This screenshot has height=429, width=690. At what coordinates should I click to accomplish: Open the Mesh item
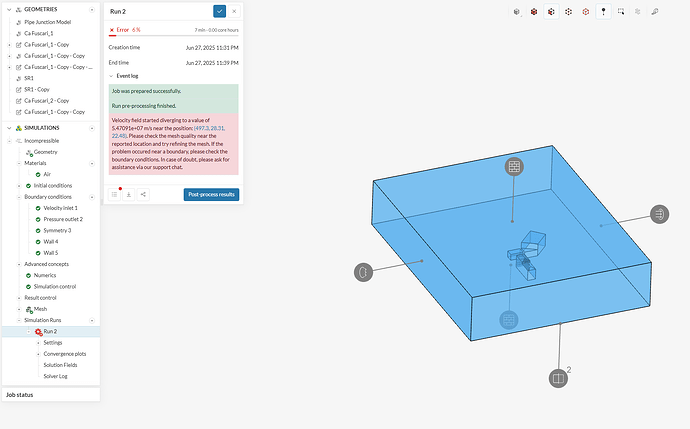(x=40, y=309)
